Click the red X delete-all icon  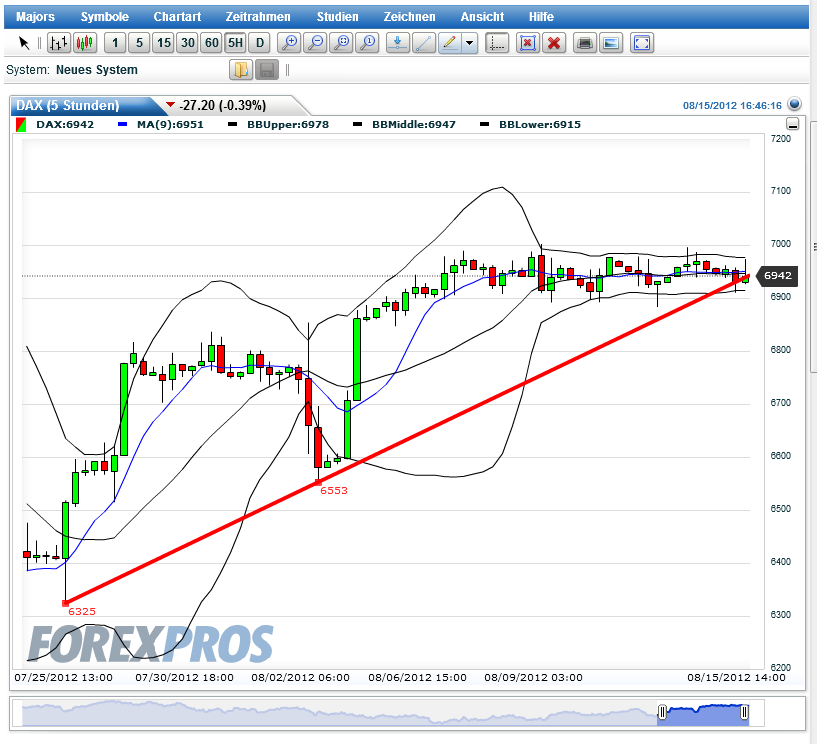click(x=554, y=43)
